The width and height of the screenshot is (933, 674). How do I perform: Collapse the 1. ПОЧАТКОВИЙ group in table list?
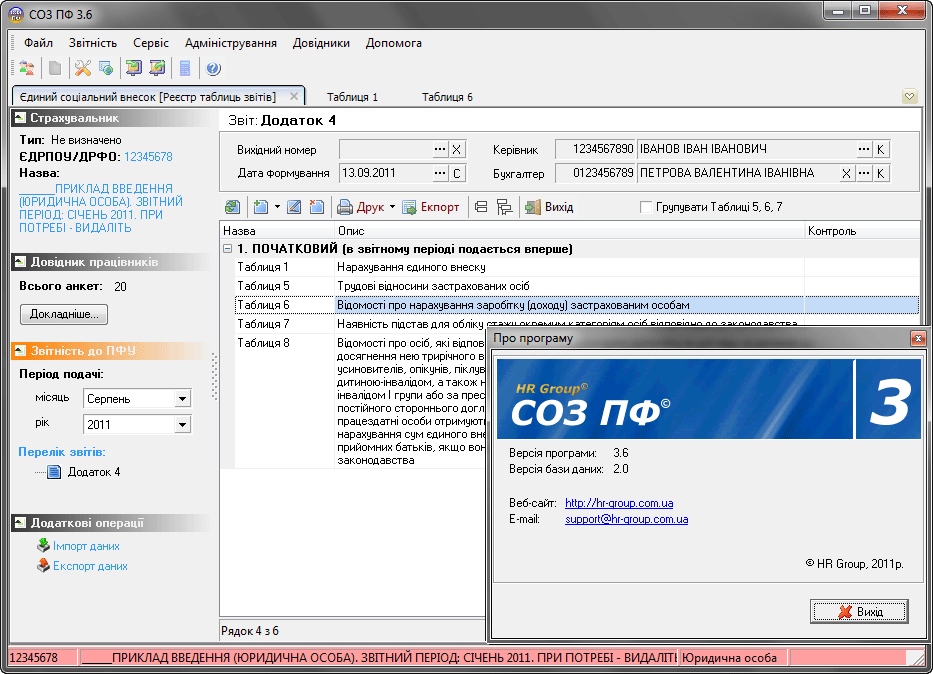click(227, 249)
